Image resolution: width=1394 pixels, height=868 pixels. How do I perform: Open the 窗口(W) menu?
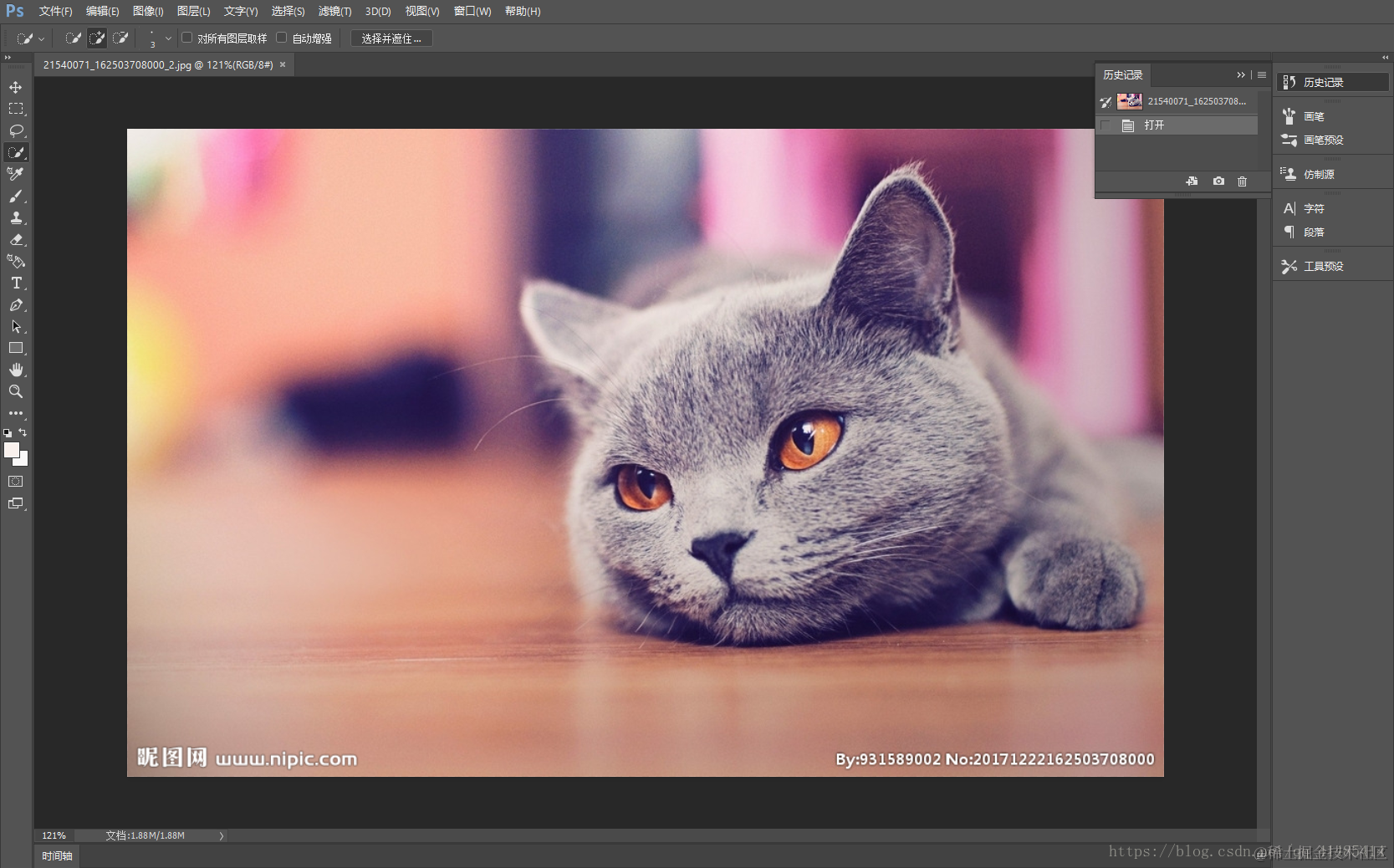pos(472,11)
